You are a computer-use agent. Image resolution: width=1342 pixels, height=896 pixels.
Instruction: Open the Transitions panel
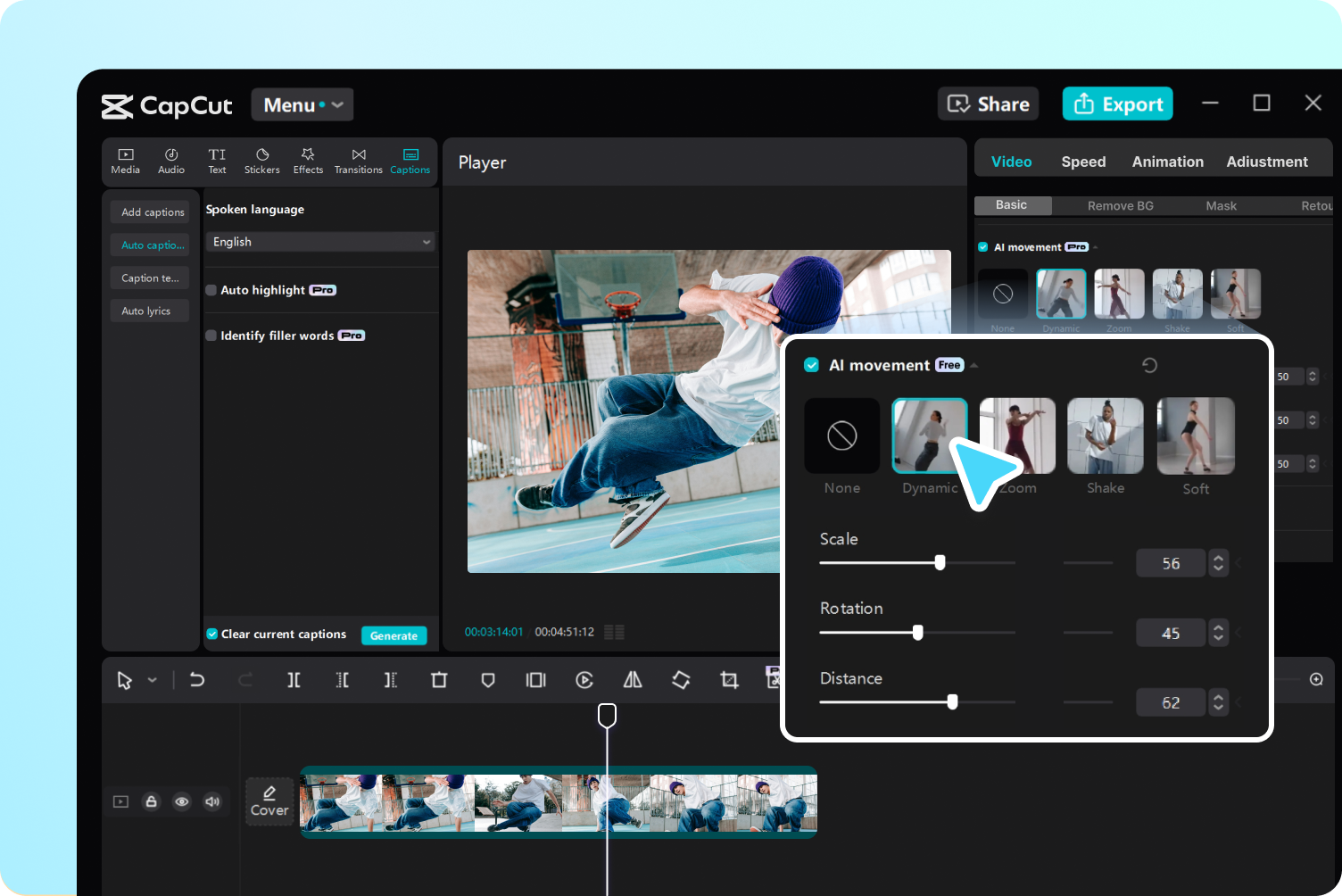pyautogui.click(x=358, y=161)
